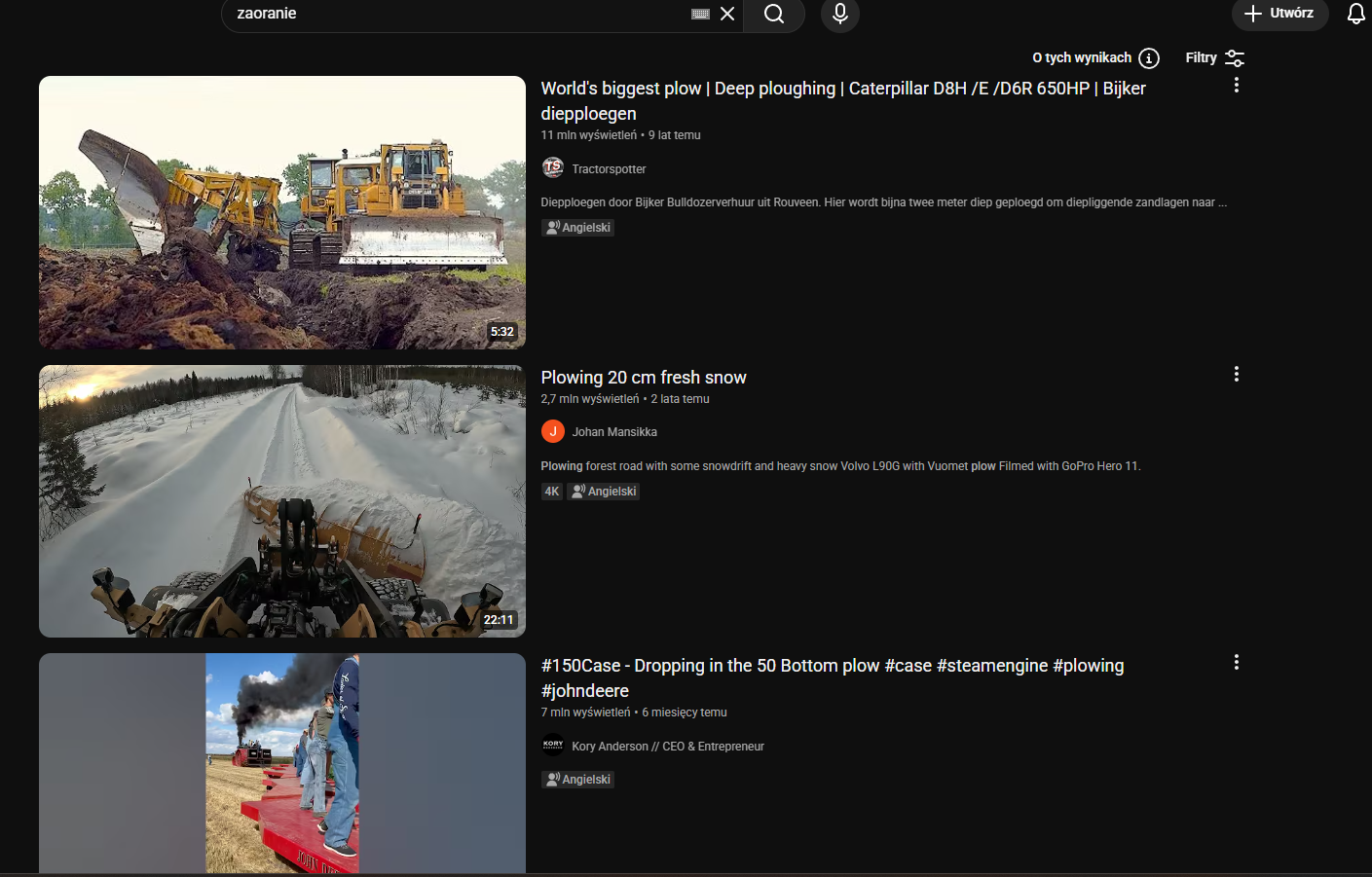Open the more options menu for the World's biggest plow video
This screenshot has height=877, width=1372.
(1237, 86)
